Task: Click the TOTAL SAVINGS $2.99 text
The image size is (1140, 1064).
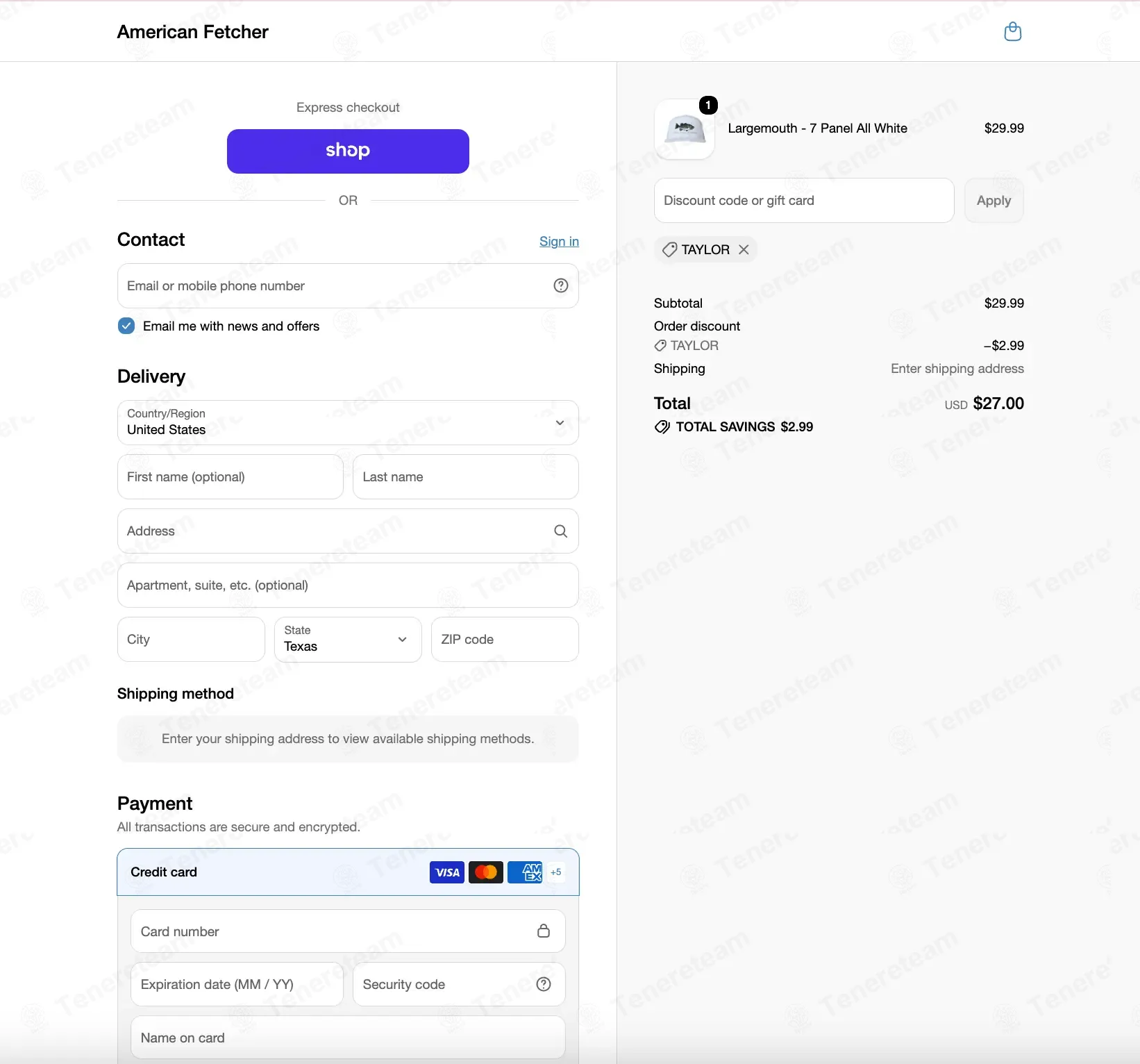Action: (x=744, y=426)
